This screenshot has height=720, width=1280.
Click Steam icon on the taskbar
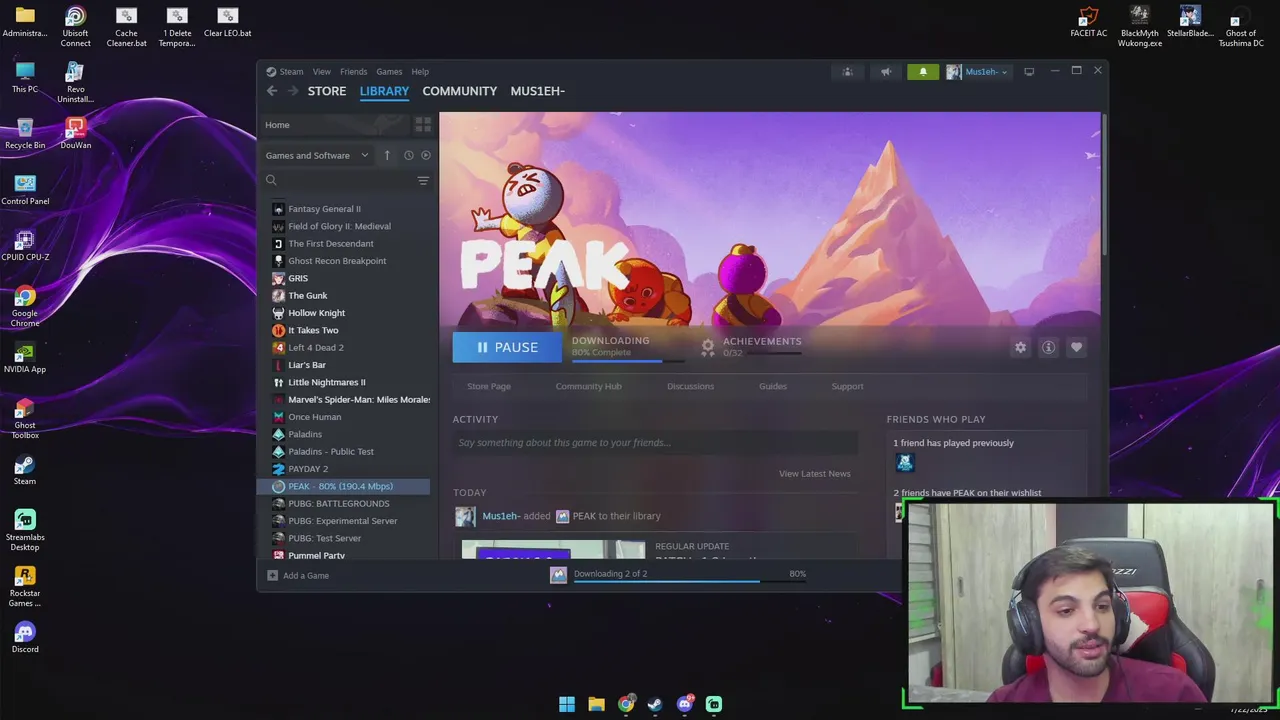(655, 704)
